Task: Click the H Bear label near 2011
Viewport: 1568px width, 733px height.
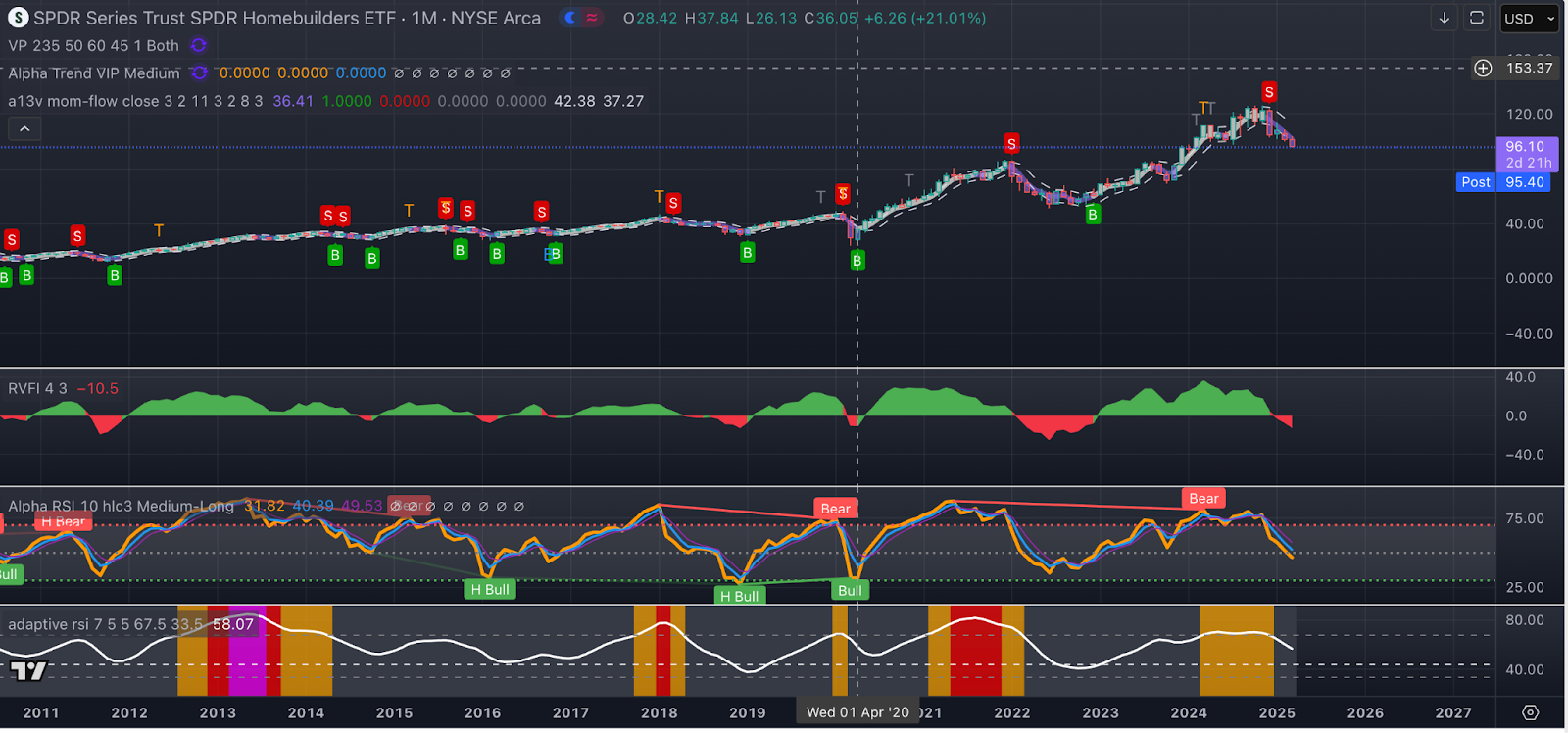Action: click(63, 521)
